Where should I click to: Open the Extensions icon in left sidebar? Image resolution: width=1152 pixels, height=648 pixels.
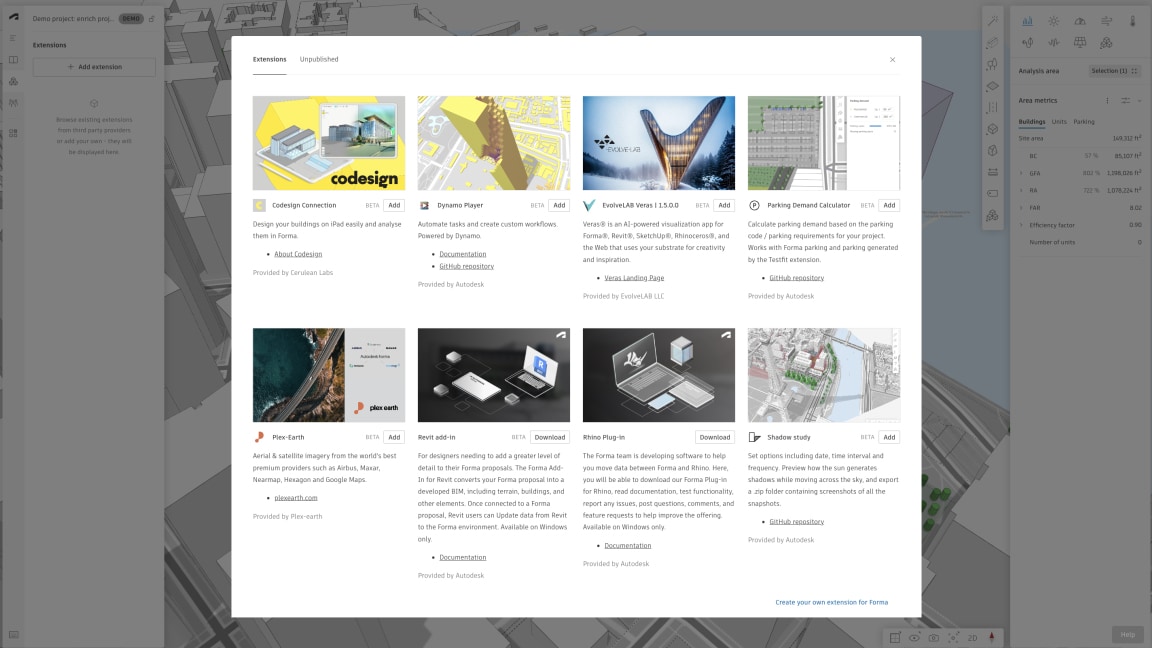13,132
